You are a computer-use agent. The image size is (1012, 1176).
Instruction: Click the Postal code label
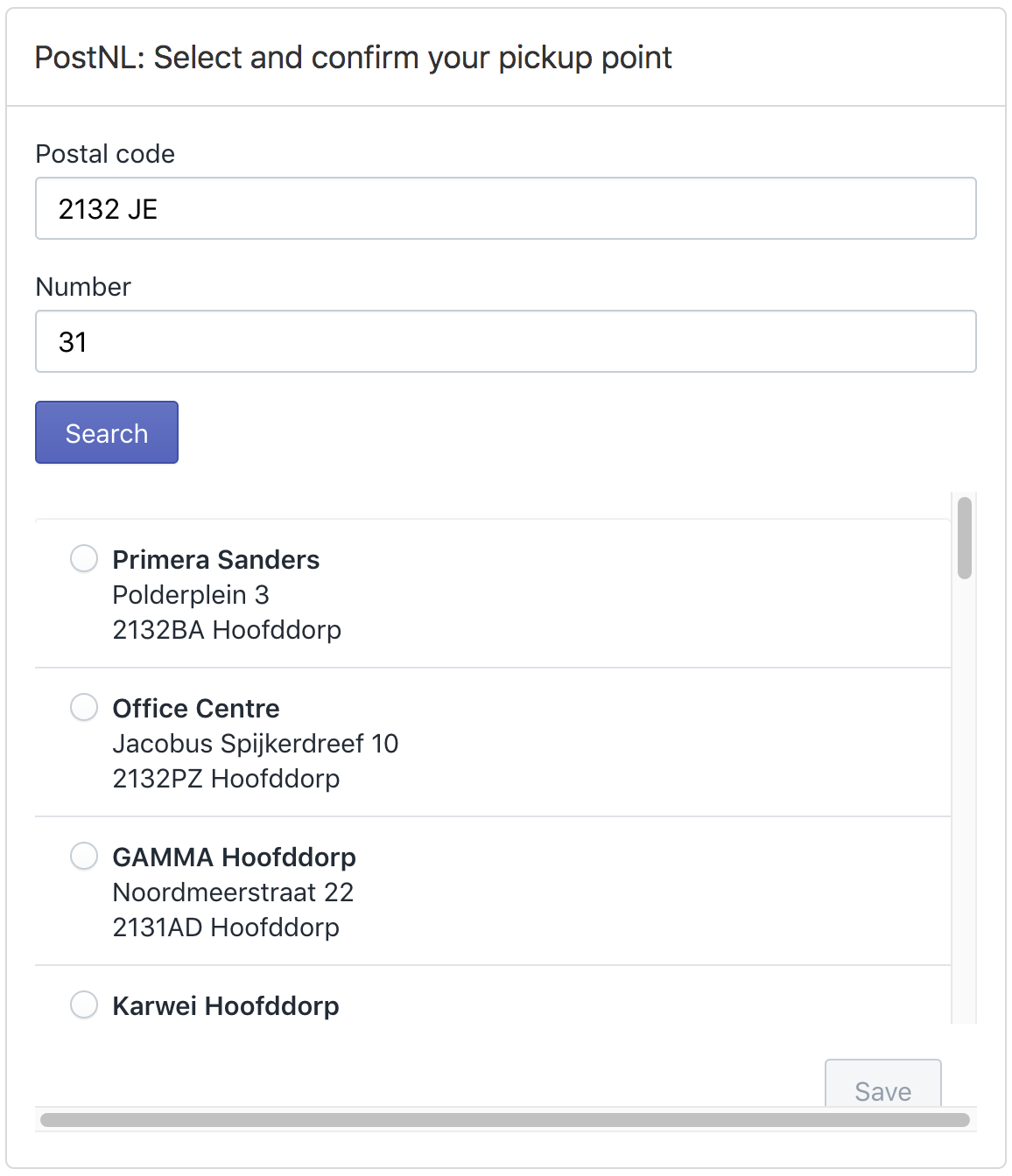pos(105,154)
